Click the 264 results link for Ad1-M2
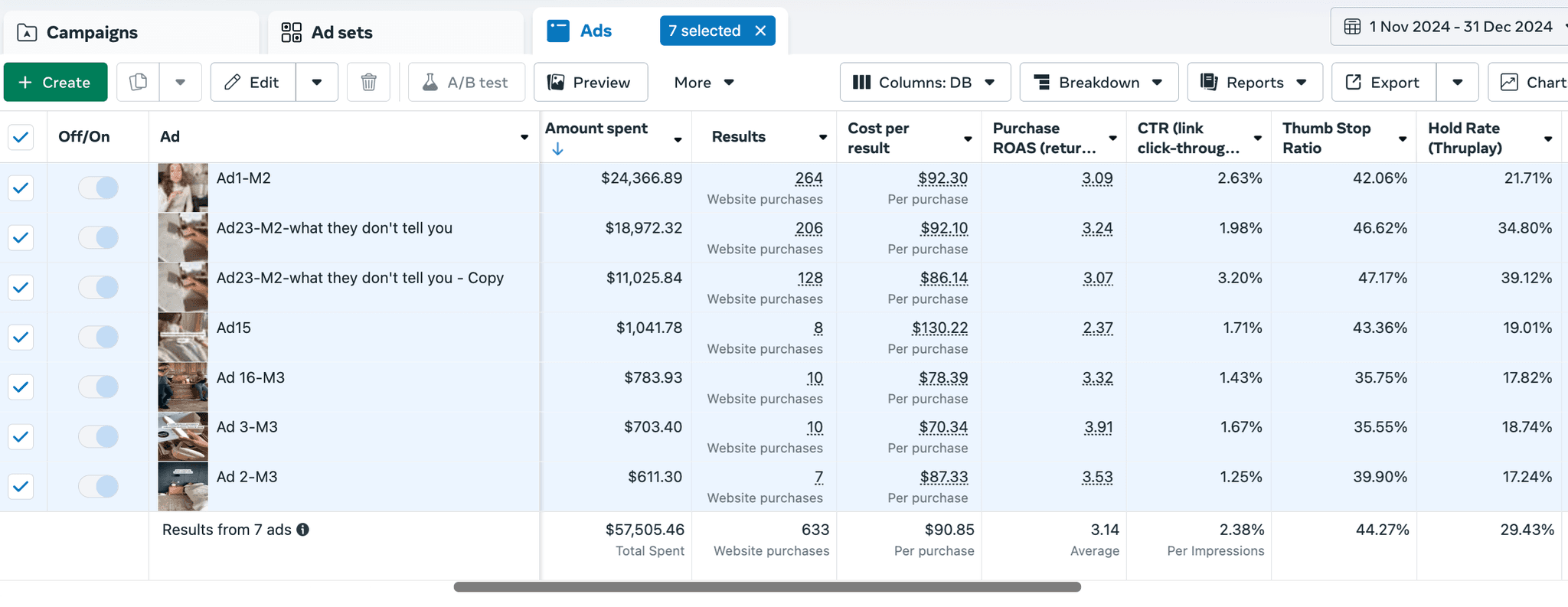The height and width of the screenshot is (607, 1568). (808, 178)
